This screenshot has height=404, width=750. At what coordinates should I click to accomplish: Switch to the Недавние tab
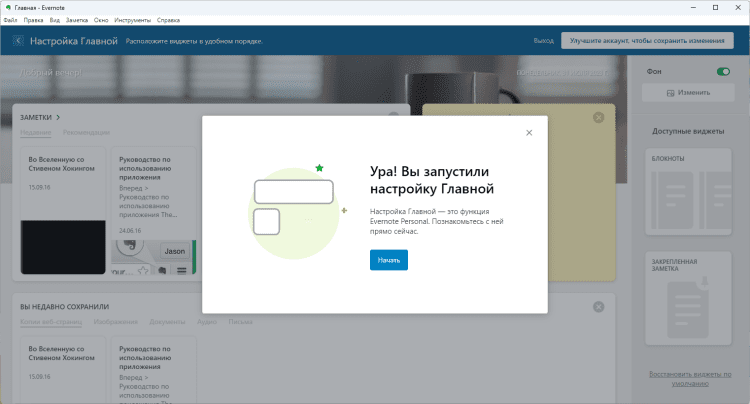[x=35, y=132]
